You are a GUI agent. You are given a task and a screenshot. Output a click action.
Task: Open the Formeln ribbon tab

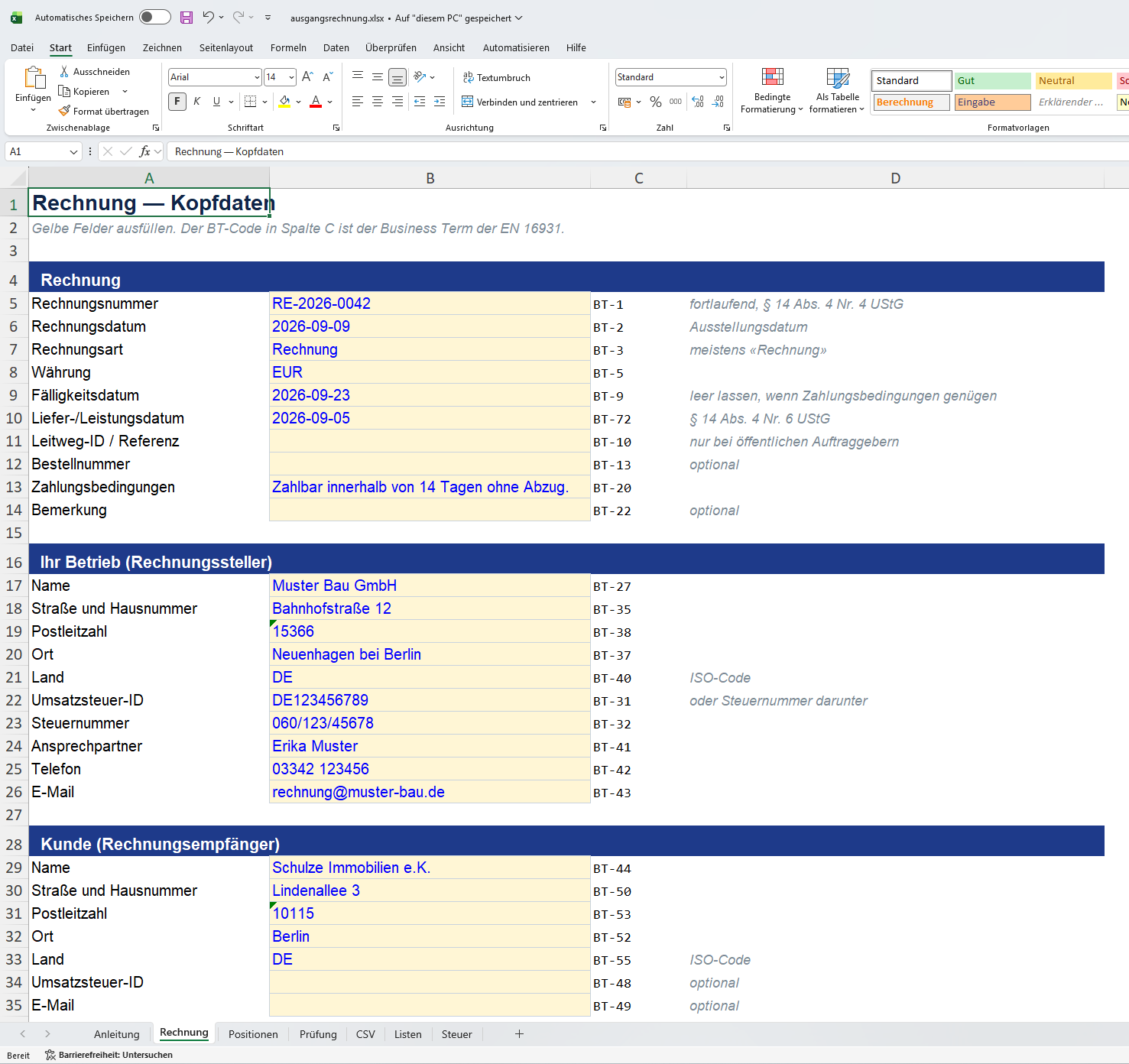[288, 47]
